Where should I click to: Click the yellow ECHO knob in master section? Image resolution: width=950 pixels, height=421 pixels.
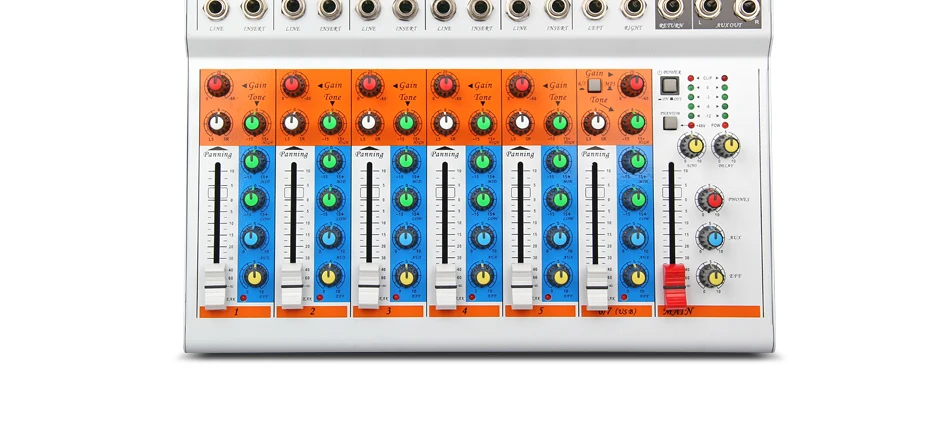click(x=692, y=146)
